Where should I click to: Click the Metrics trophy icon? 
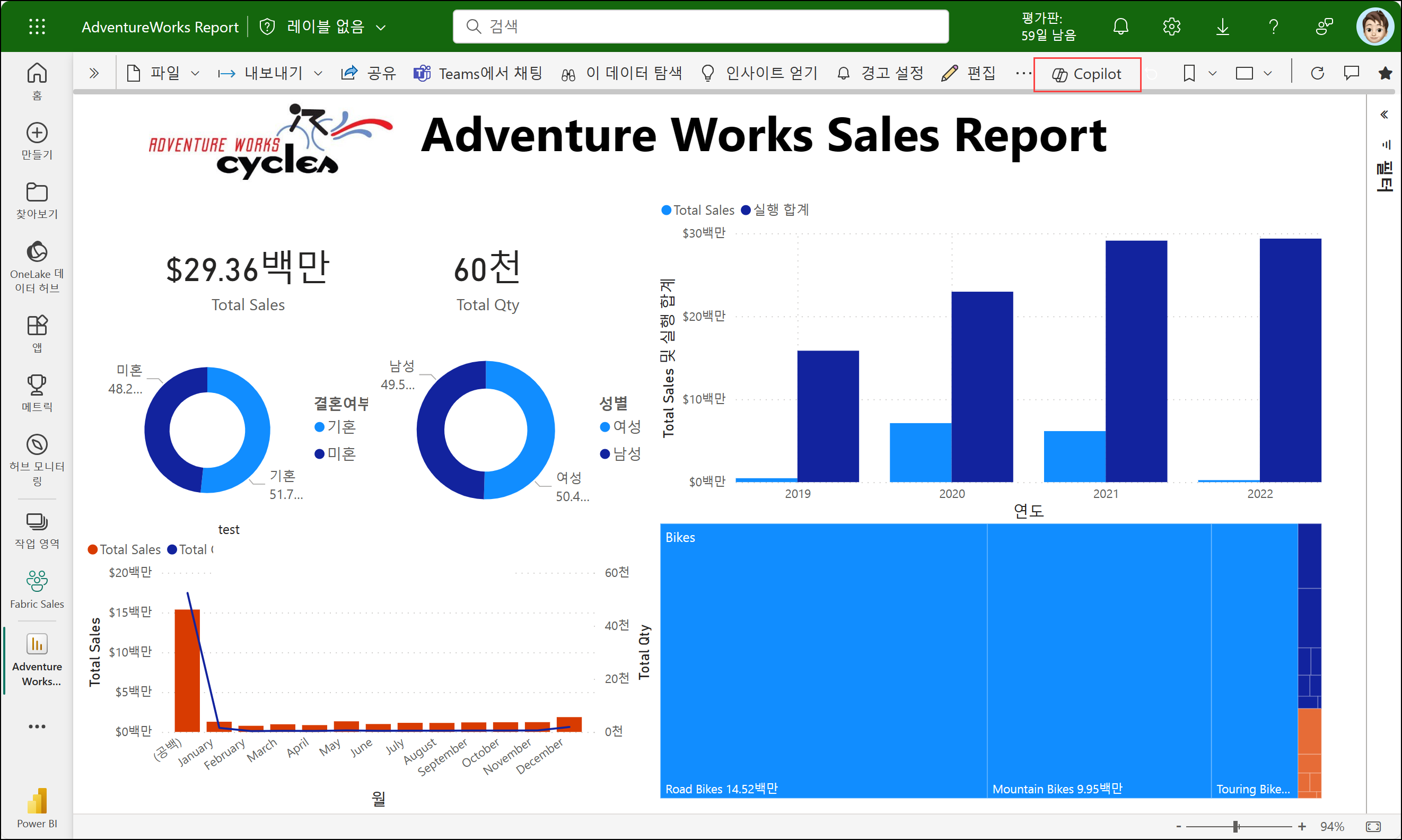[x=37, y=385]
